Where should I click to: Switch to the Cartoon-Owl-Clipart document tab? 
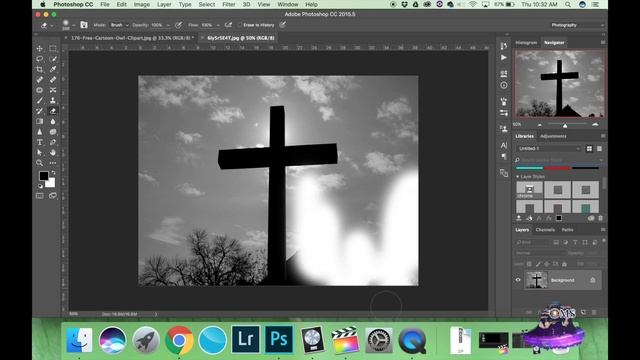(131, 38)
